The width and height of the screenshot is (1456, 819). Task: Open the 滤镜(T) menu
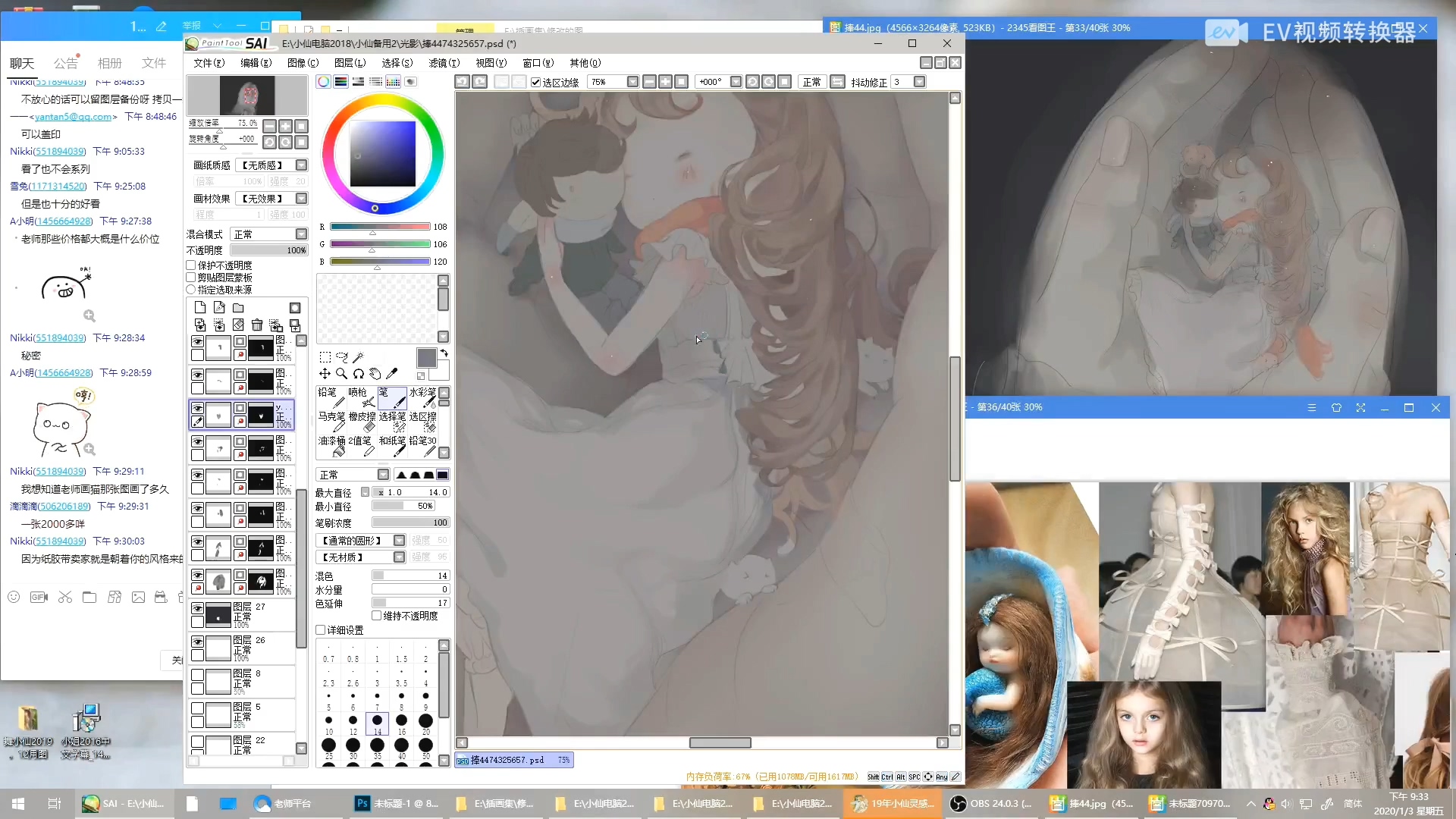click(x=444, y=63)
